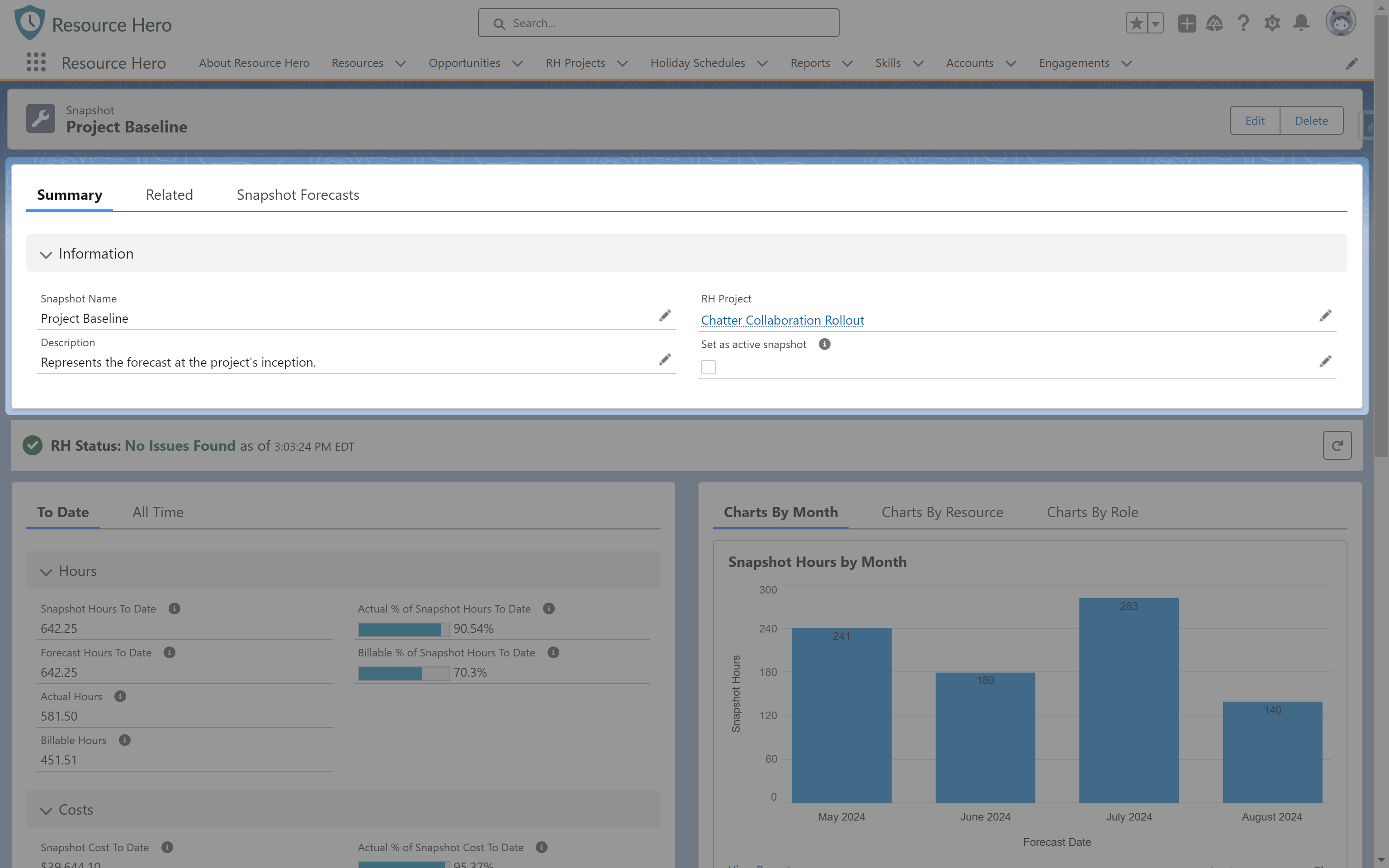Click the Snapshot wrench icon

click(x=41, y=118)
